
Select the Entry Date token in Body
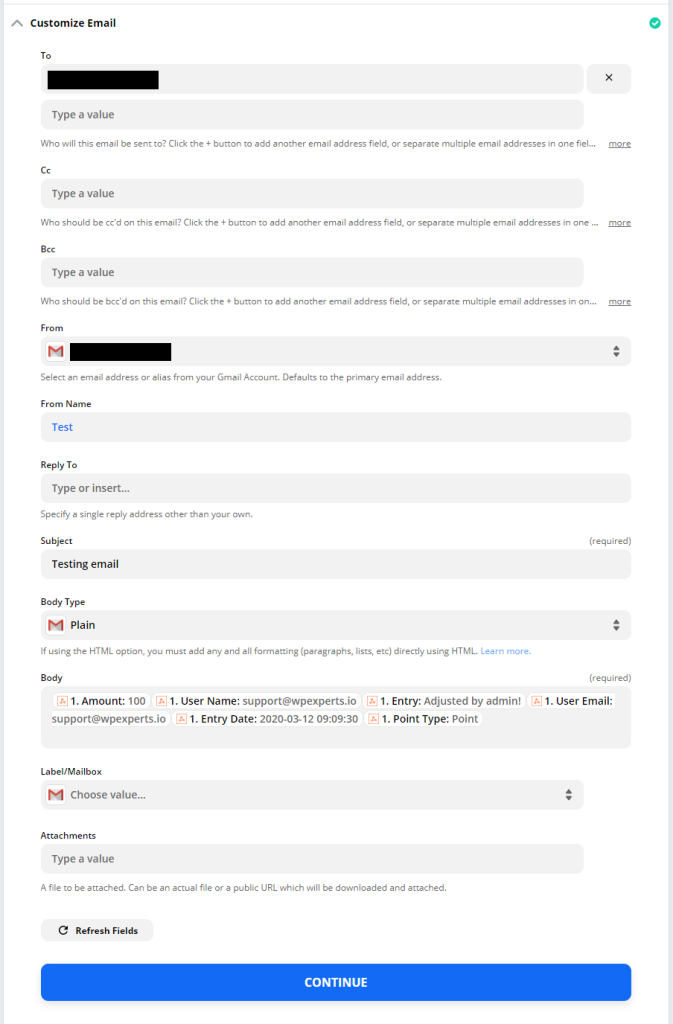point(267,719)
